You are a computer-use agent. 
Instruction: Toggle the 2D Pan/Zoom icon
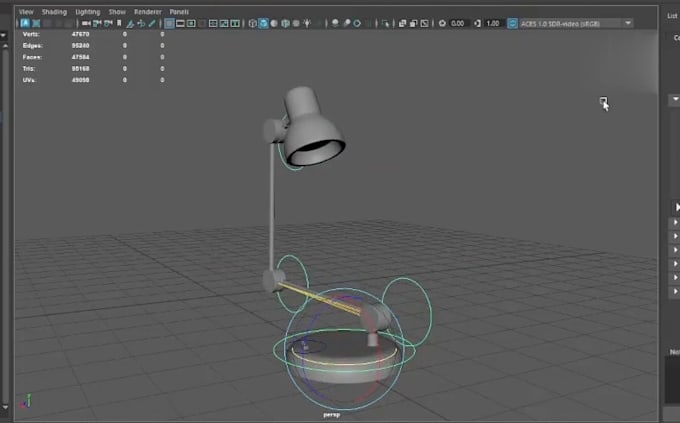click(x=141, y=23)
